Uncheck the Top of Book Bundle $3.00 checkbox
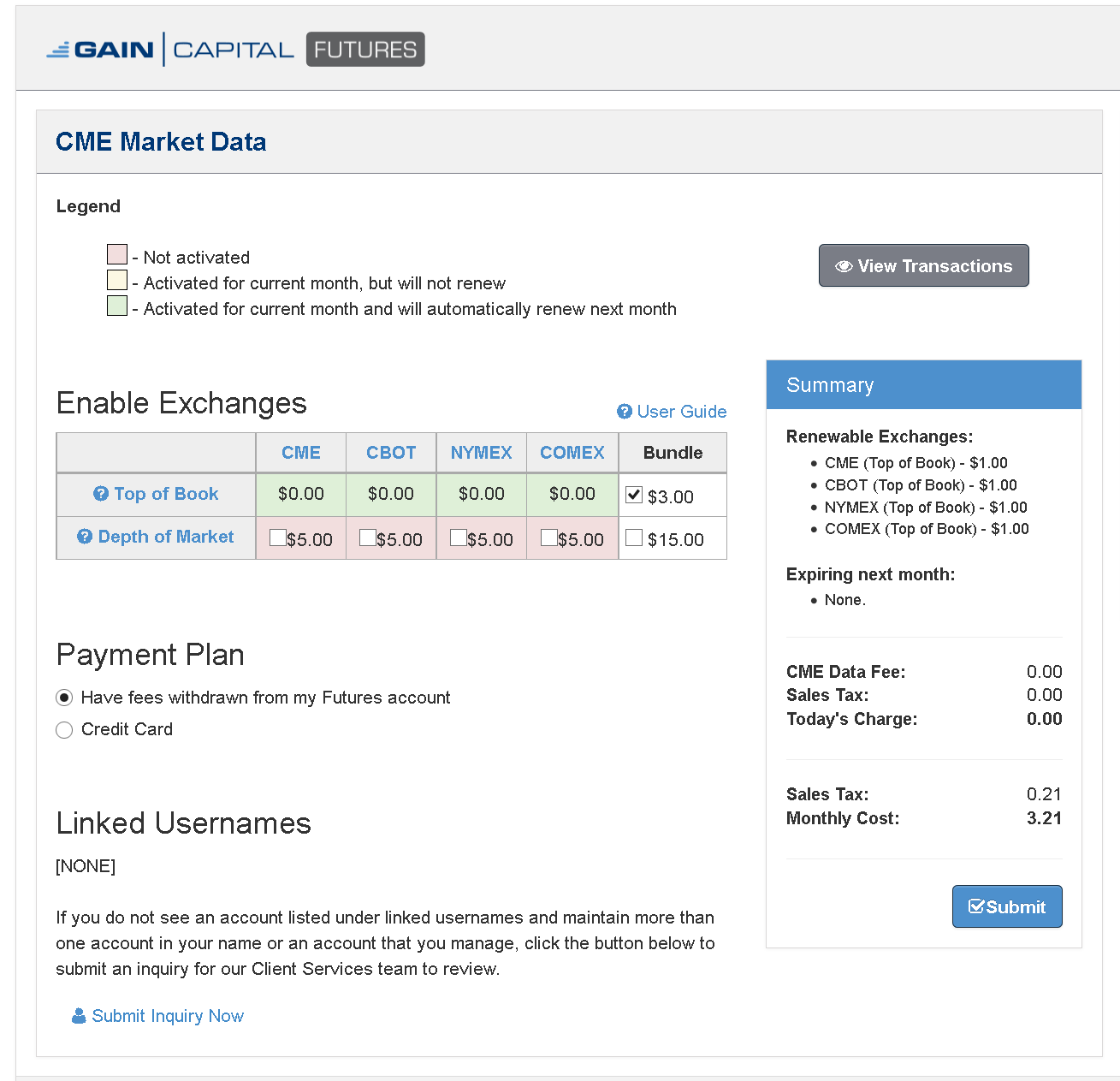Image resolution: width=1120 pixels, height=1081 pixels. tap(634, 495)
